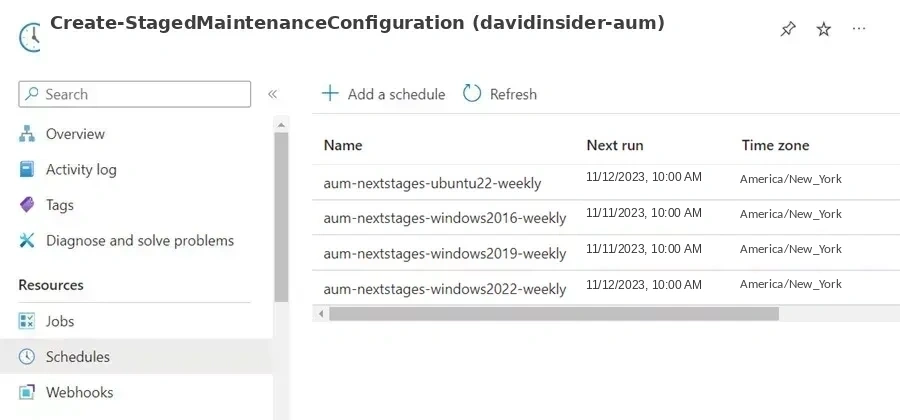Click the magnifier icon in Search box
900x420 pixels.
point(33,94)
